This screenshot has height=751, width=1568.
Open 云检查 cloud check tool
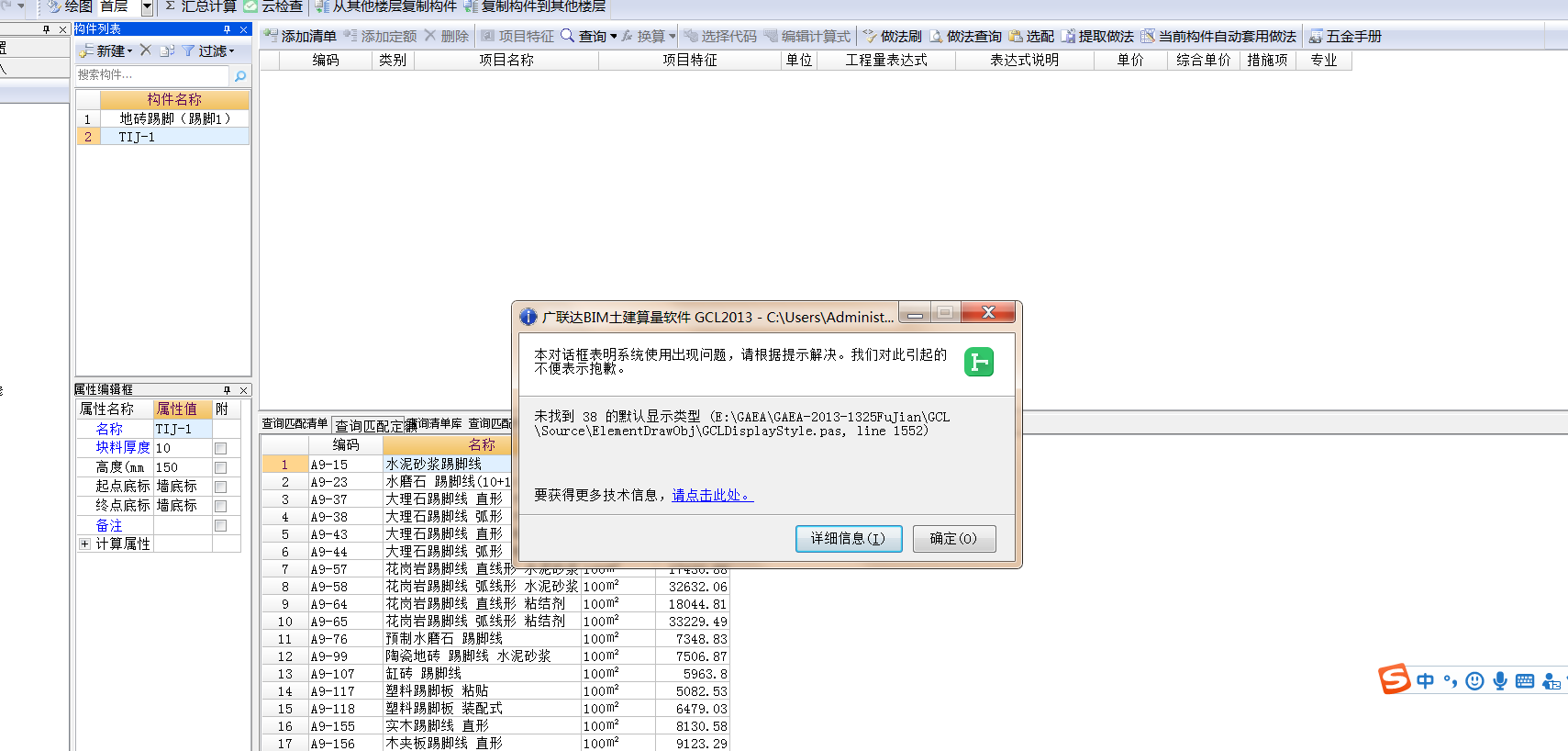click(273, 6)
